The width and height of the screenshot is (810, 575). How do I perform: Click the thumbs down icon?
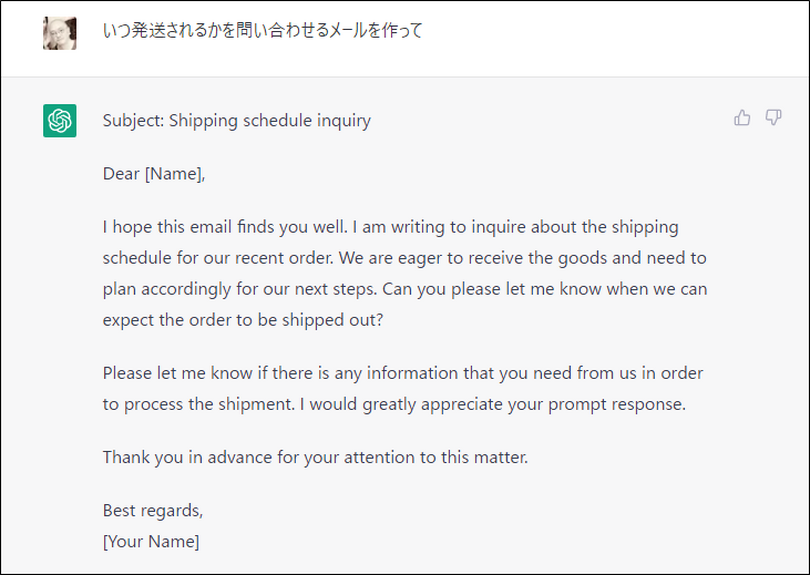[773, 118]
